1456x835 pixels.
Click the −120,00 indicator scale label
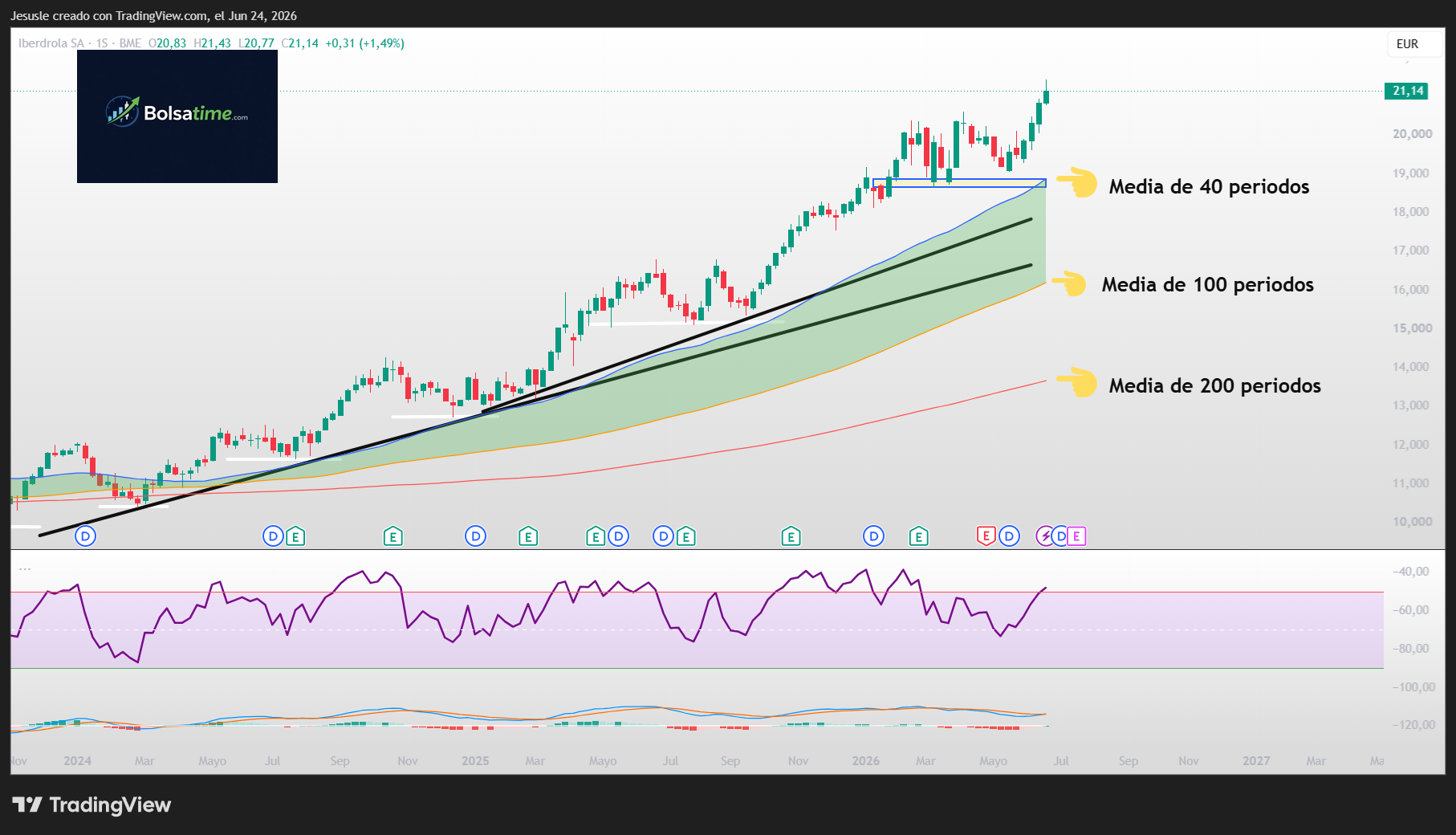1413,725
